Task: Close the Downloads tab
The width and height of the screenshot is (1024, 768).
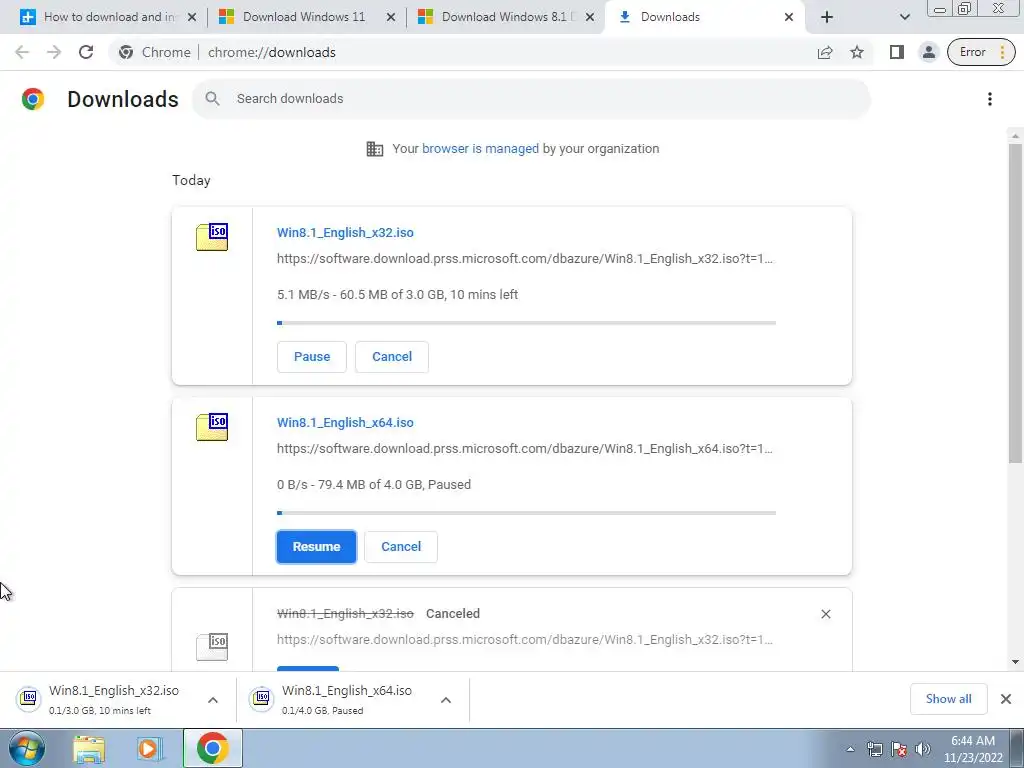Action: pyautogui.click(x=789, y=17)
